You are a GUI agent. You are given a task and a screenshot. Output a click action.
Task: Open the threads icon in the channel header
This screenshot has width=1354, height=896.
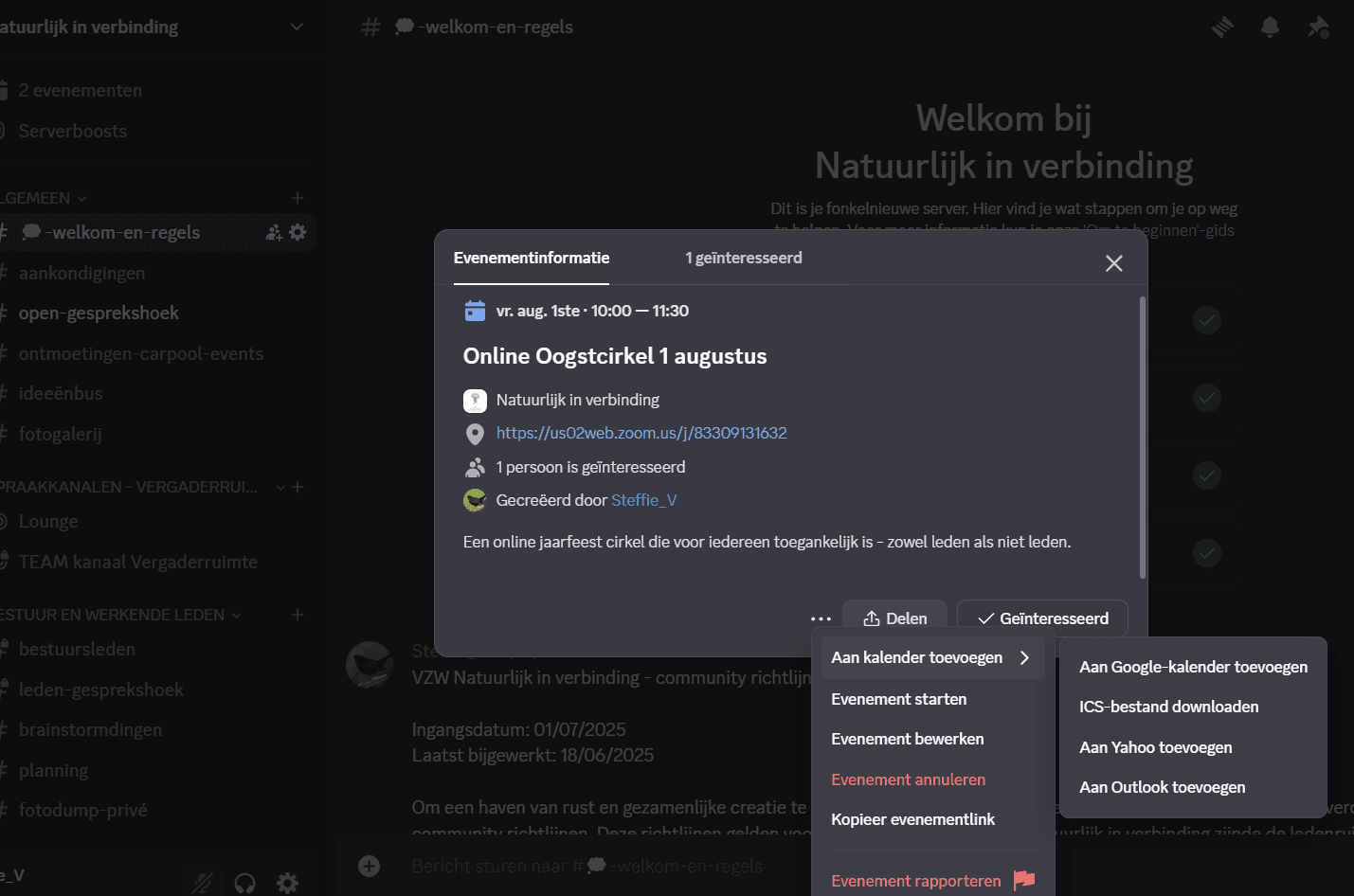(1222, 27)
